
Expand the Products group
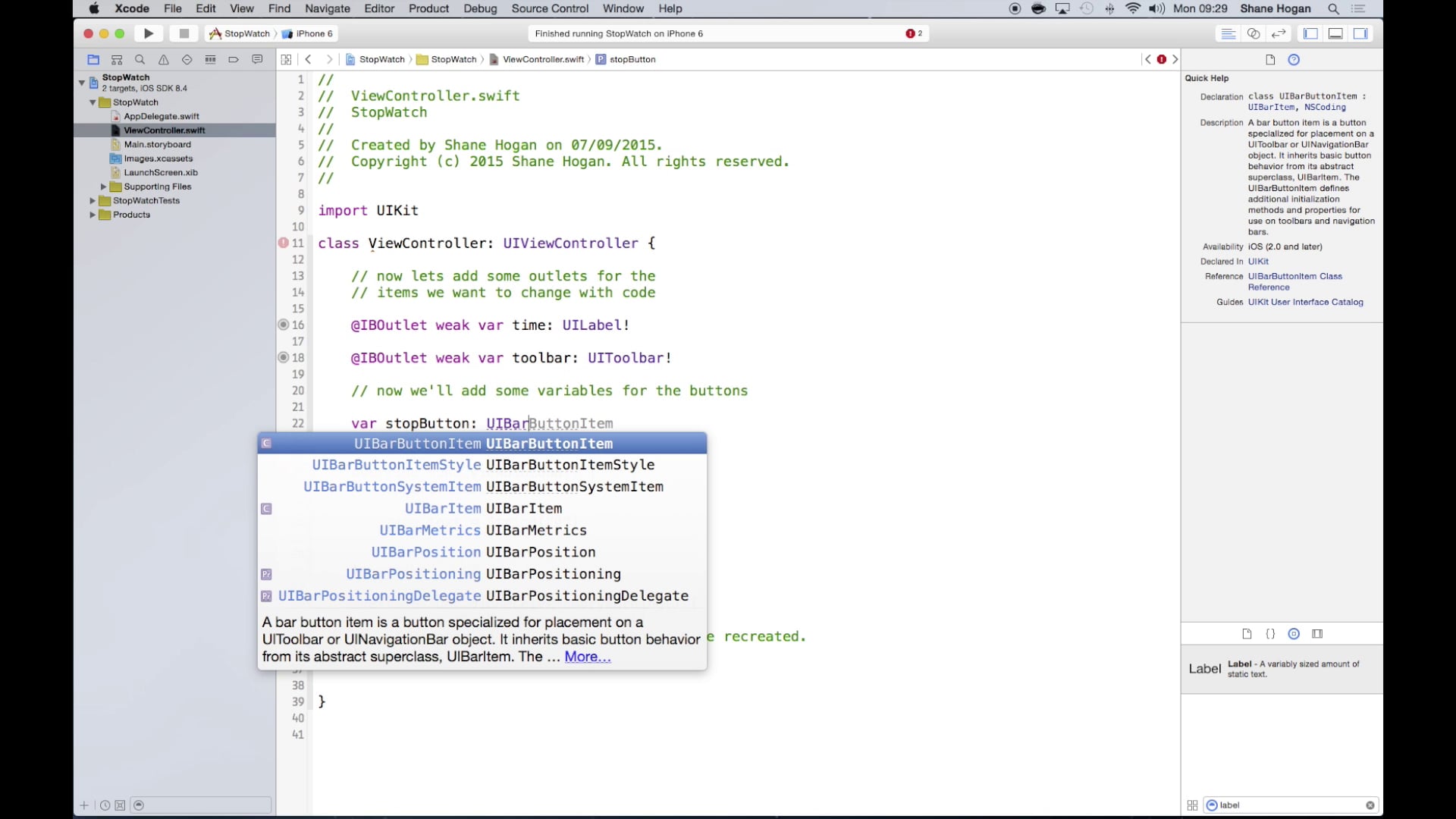coord(93,215)
